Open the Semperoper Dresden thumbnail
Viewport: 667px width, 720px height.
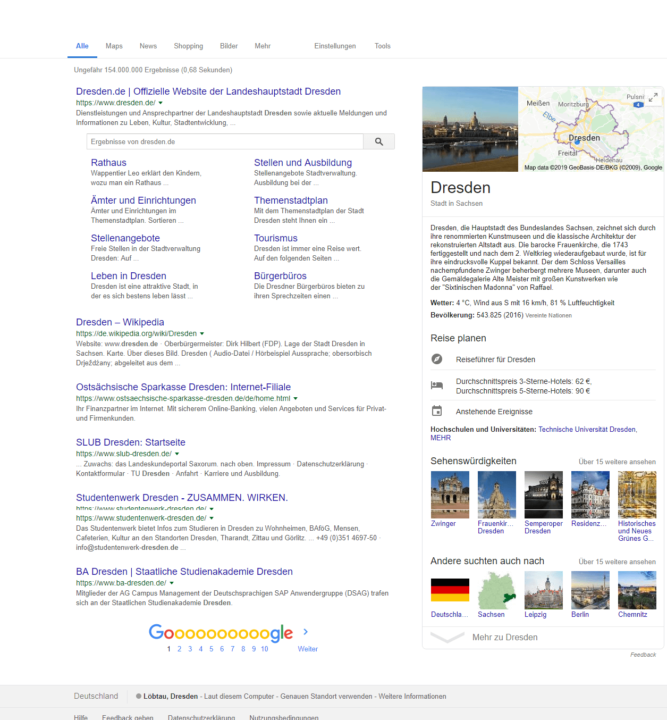pyautogui.click(x=544, y=495)
